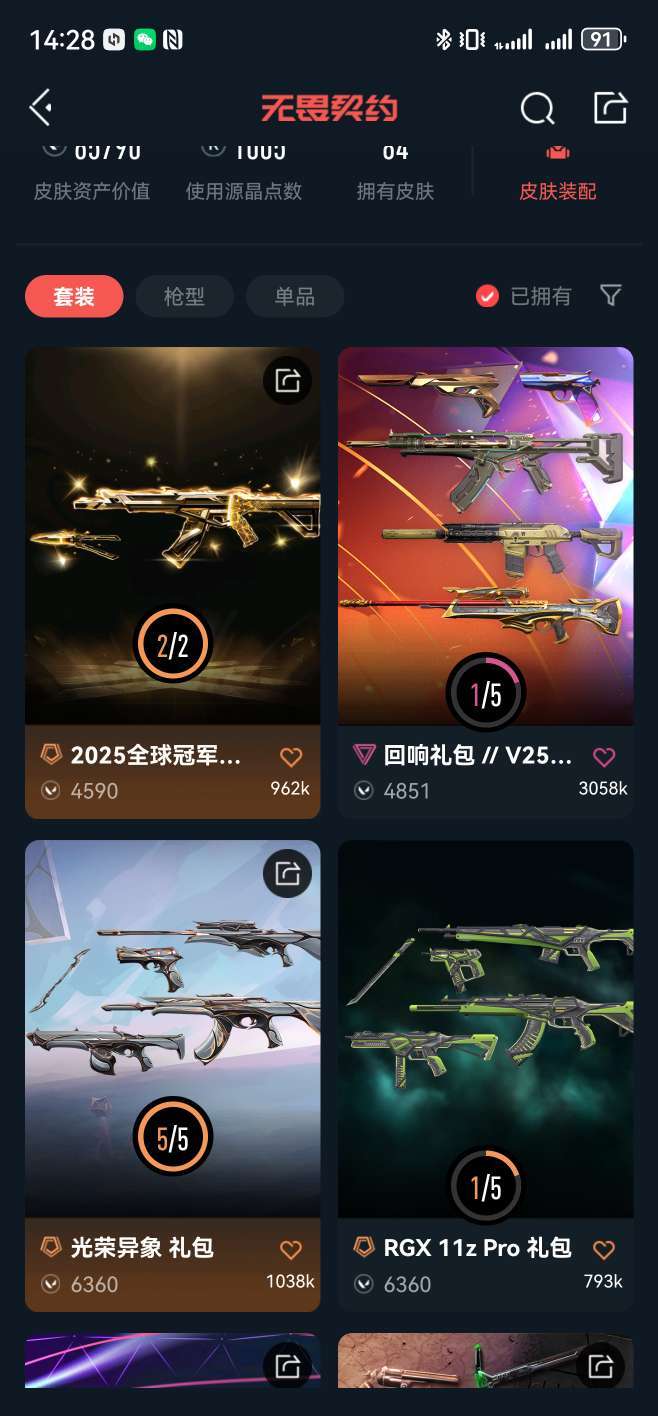Switch to the 枪型 tab
This screenshot has width=658, height=1416.
pos(184,296)
